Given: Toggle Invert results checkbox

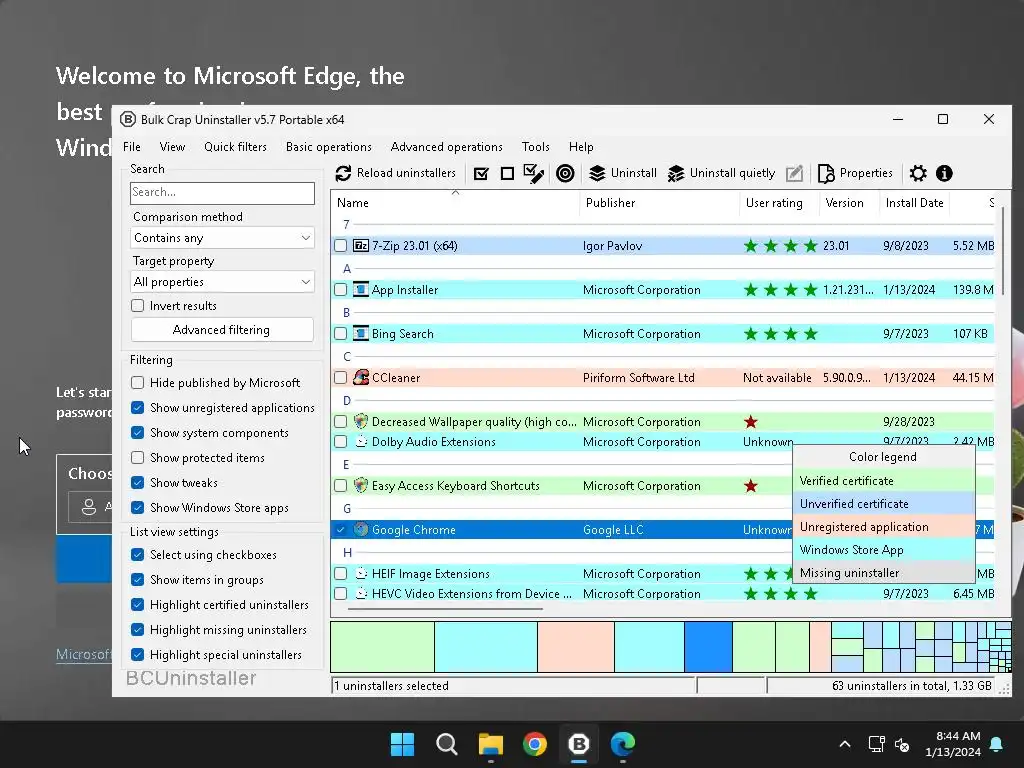Looking at the screenshot, I should tap(137, 306).
